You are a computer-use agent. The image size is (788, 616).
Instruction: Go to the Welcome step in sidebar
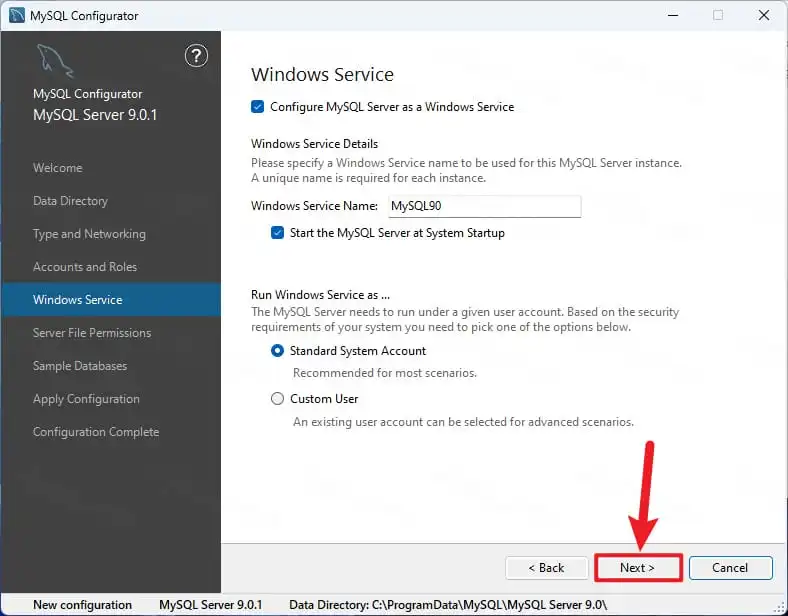click(x=57, y=168)
